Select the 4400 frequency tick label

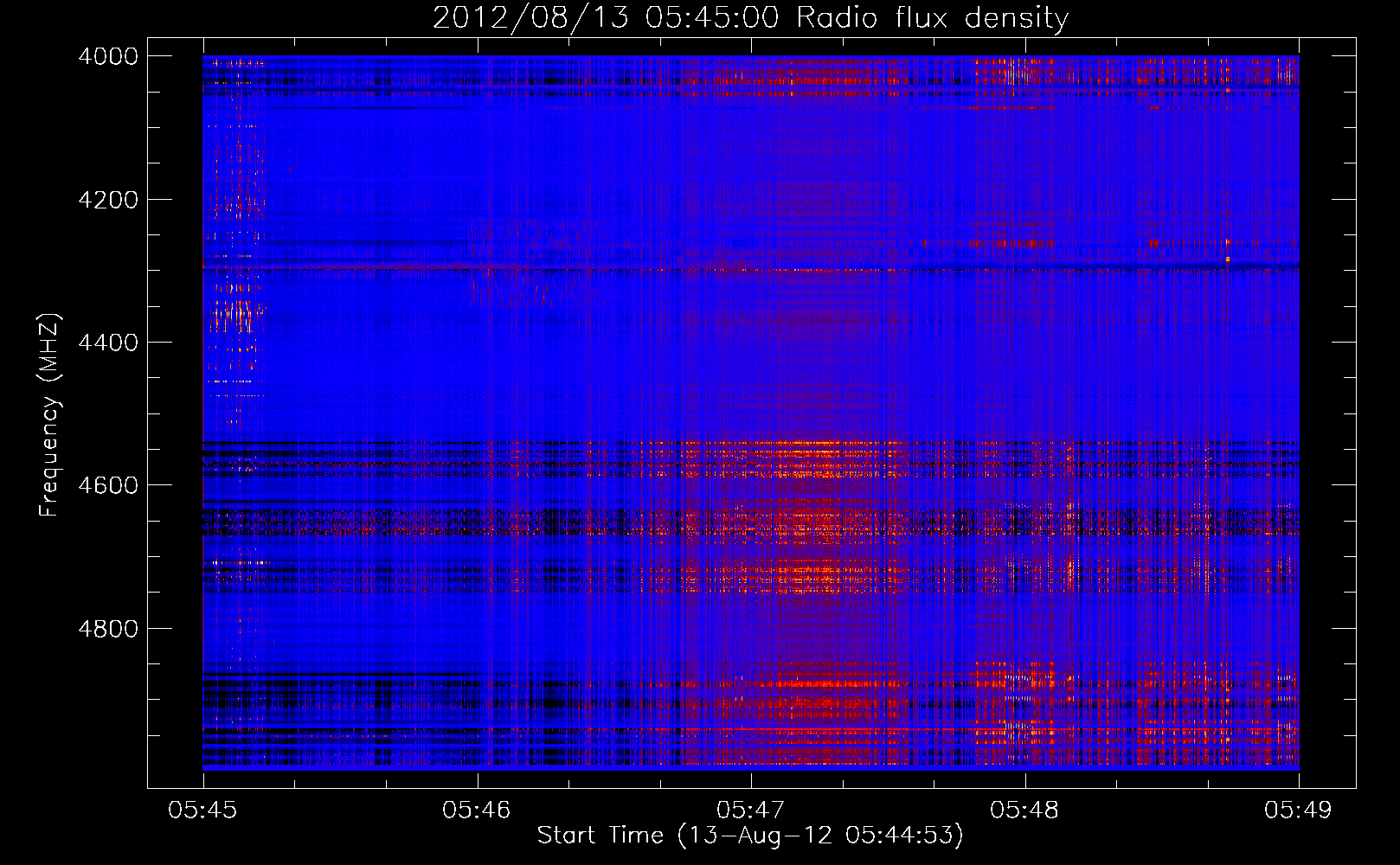(108, 343)
